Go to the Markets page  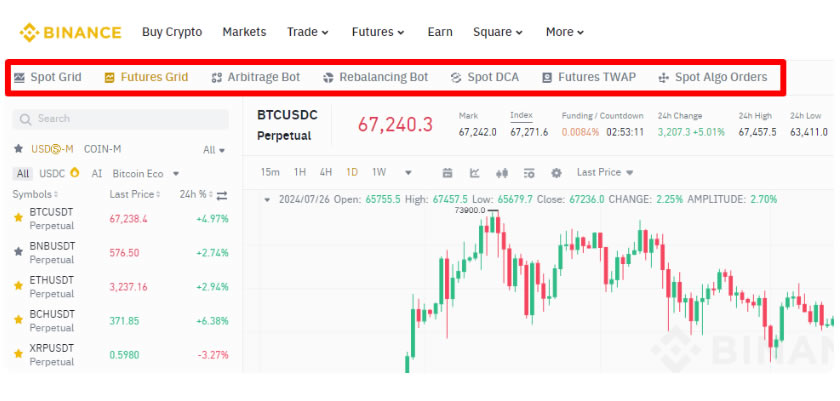244,32
